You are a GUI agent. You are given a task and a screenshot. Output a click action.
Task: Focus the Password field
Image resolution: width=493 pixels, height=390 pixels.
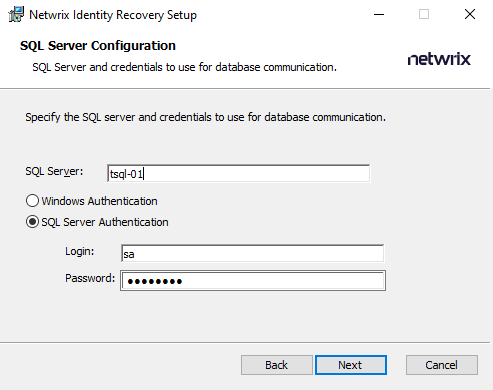pyautogui.click(x=253, y=281)
